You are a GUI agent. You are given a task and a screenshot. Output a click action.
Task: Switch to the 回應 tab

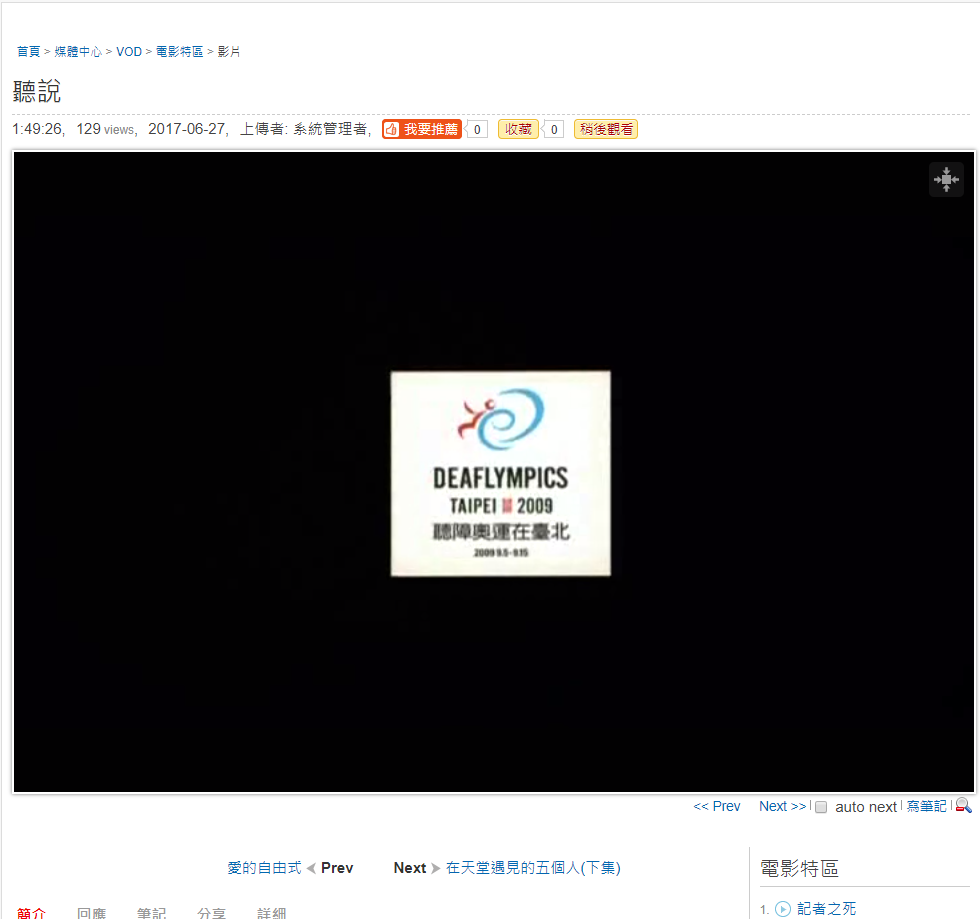click(x=91, y=913)
